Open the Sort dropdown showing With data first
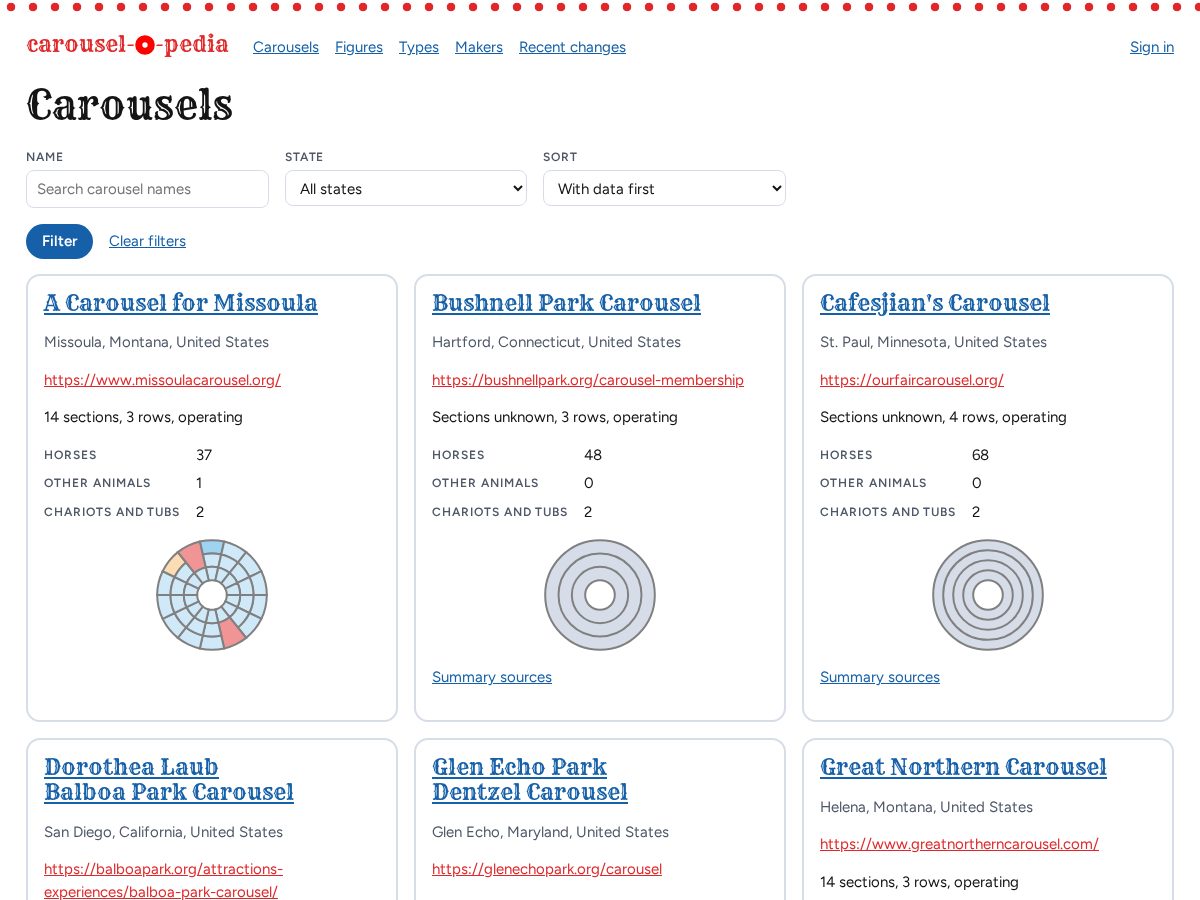 [664, 188]
